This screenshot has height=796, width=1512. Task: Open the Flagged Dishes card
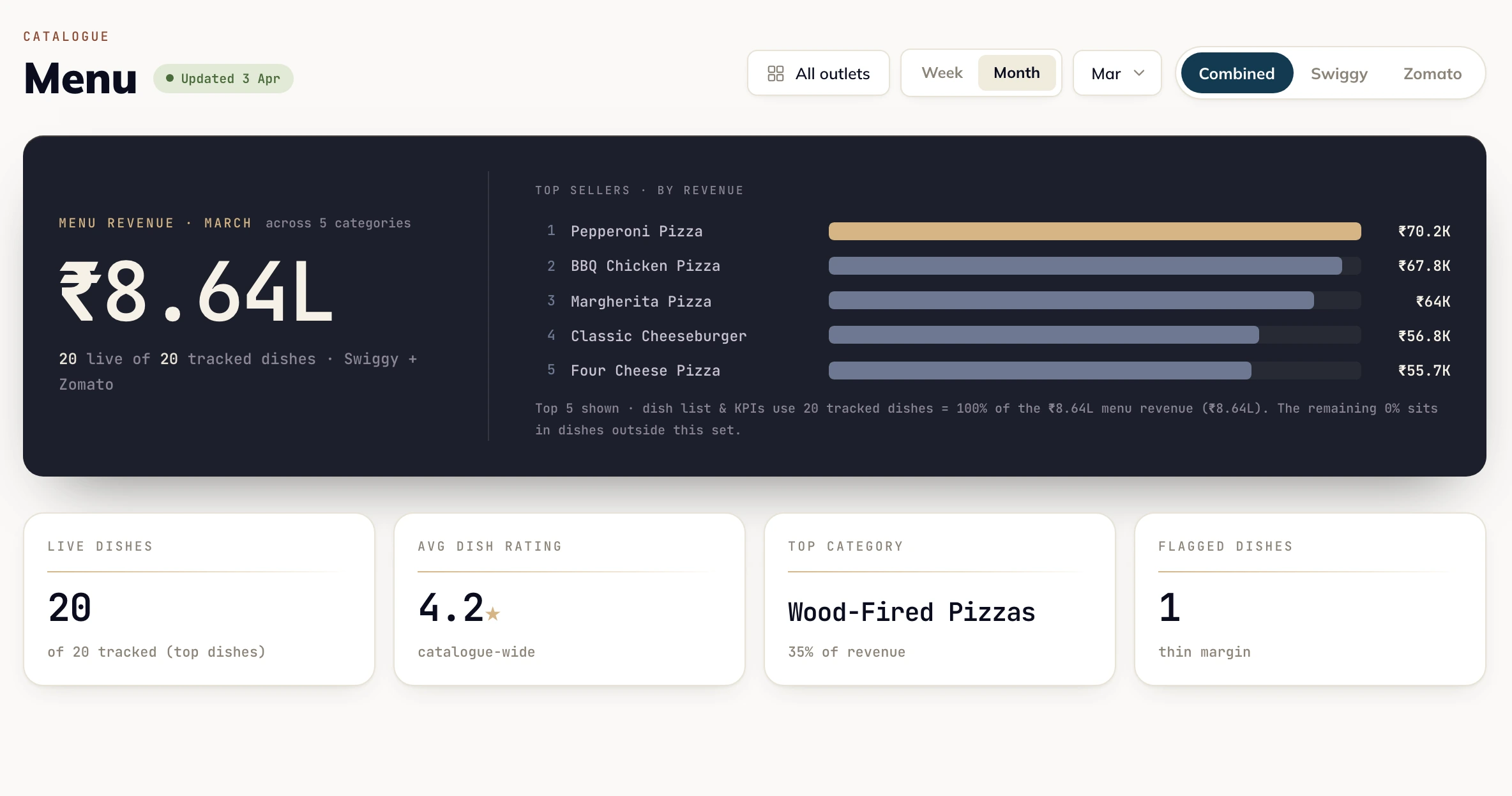(1310, 599)
